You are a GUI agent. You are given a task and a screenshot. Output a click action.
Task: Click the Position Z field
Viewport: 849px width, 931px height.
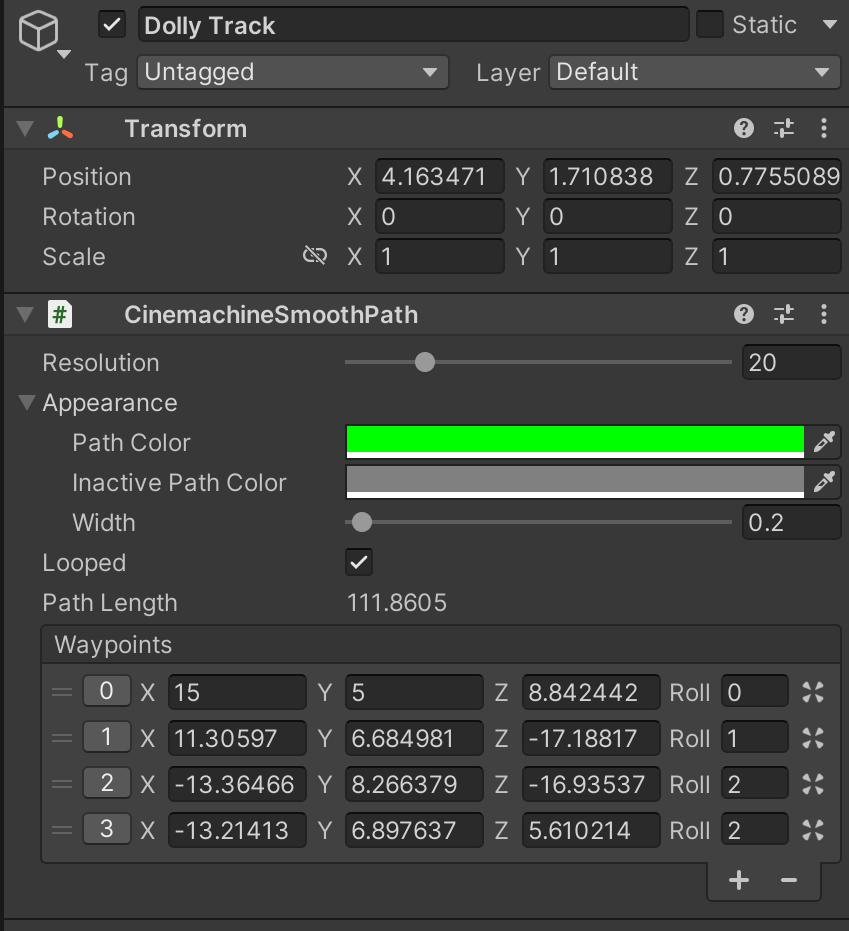[777, 176]
